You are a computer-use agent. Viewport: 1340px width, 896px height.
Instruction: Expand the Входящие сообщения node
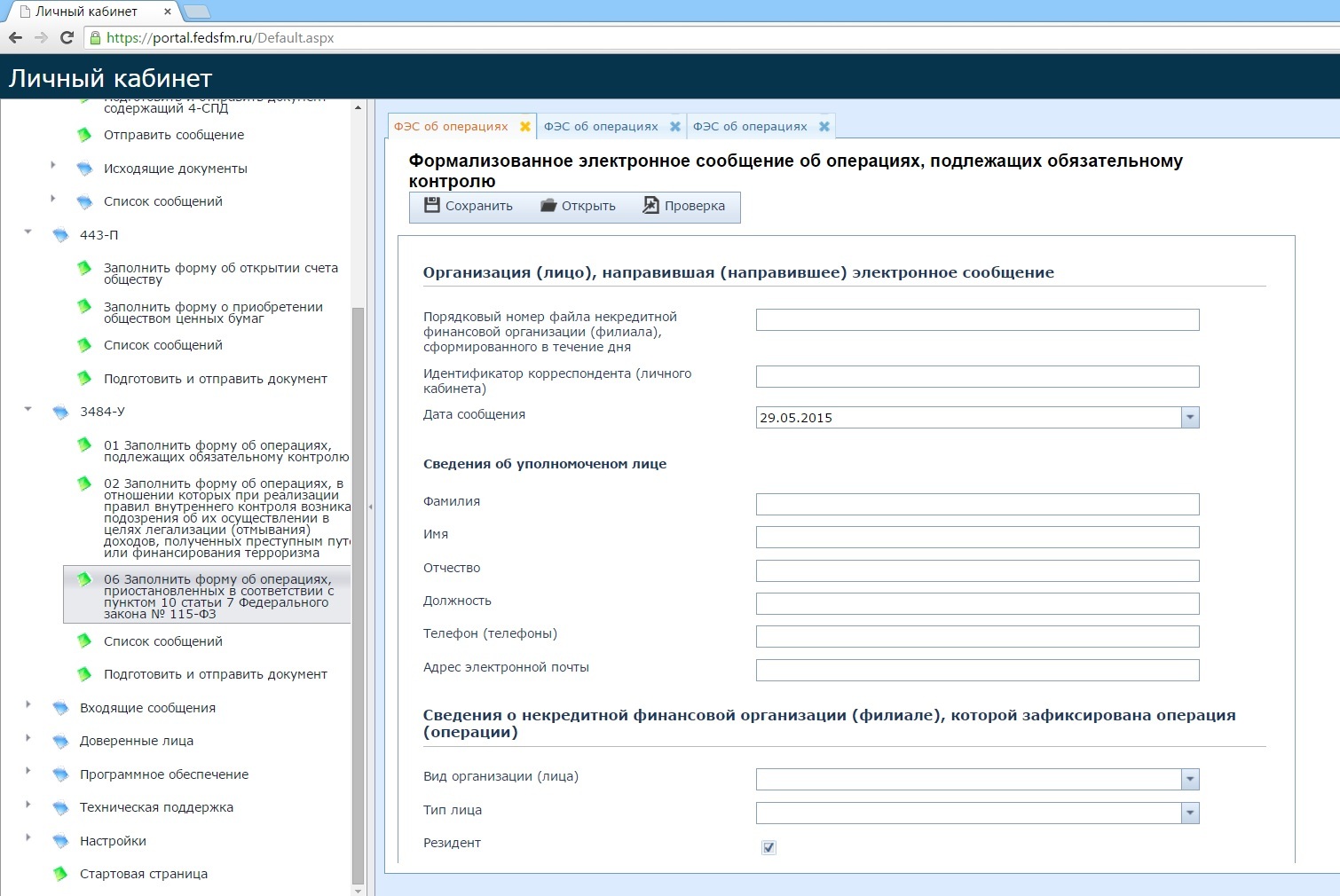(x=28, y=704)
